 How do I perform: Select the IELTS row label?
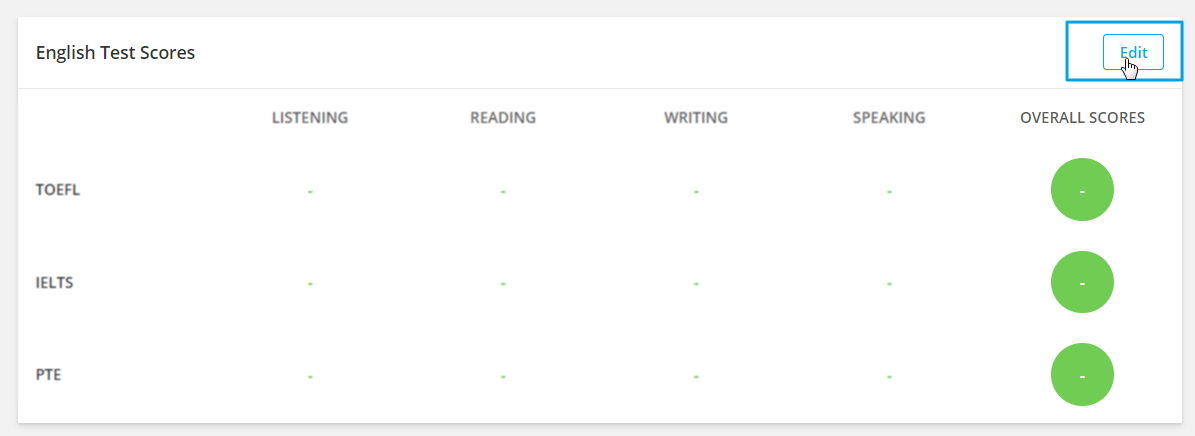click(x=54, y=283)
